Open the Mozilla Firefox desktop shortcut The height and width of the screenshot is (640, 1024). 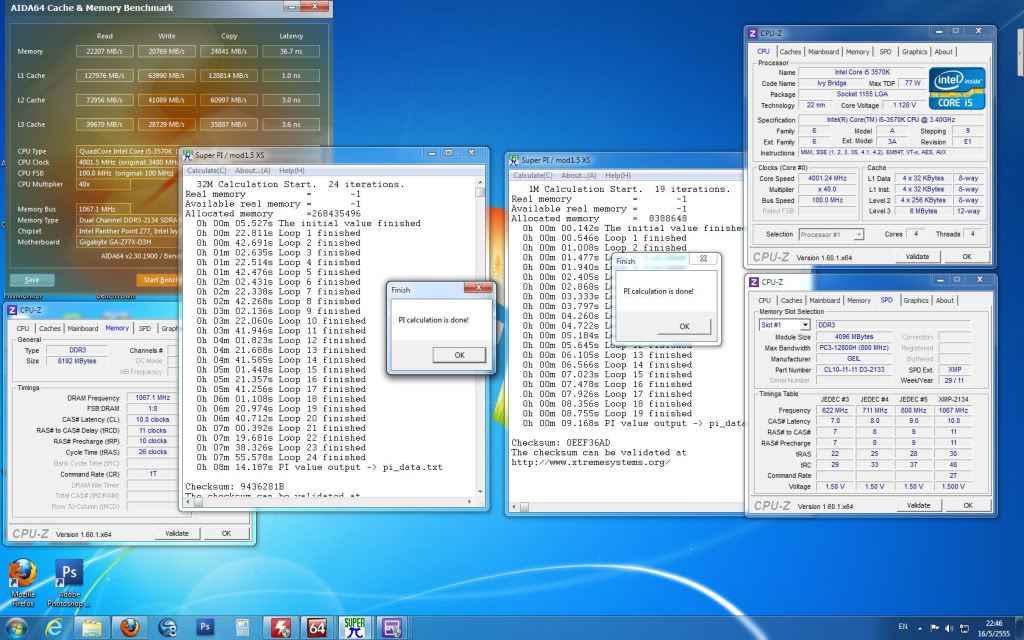pos(22,583)
